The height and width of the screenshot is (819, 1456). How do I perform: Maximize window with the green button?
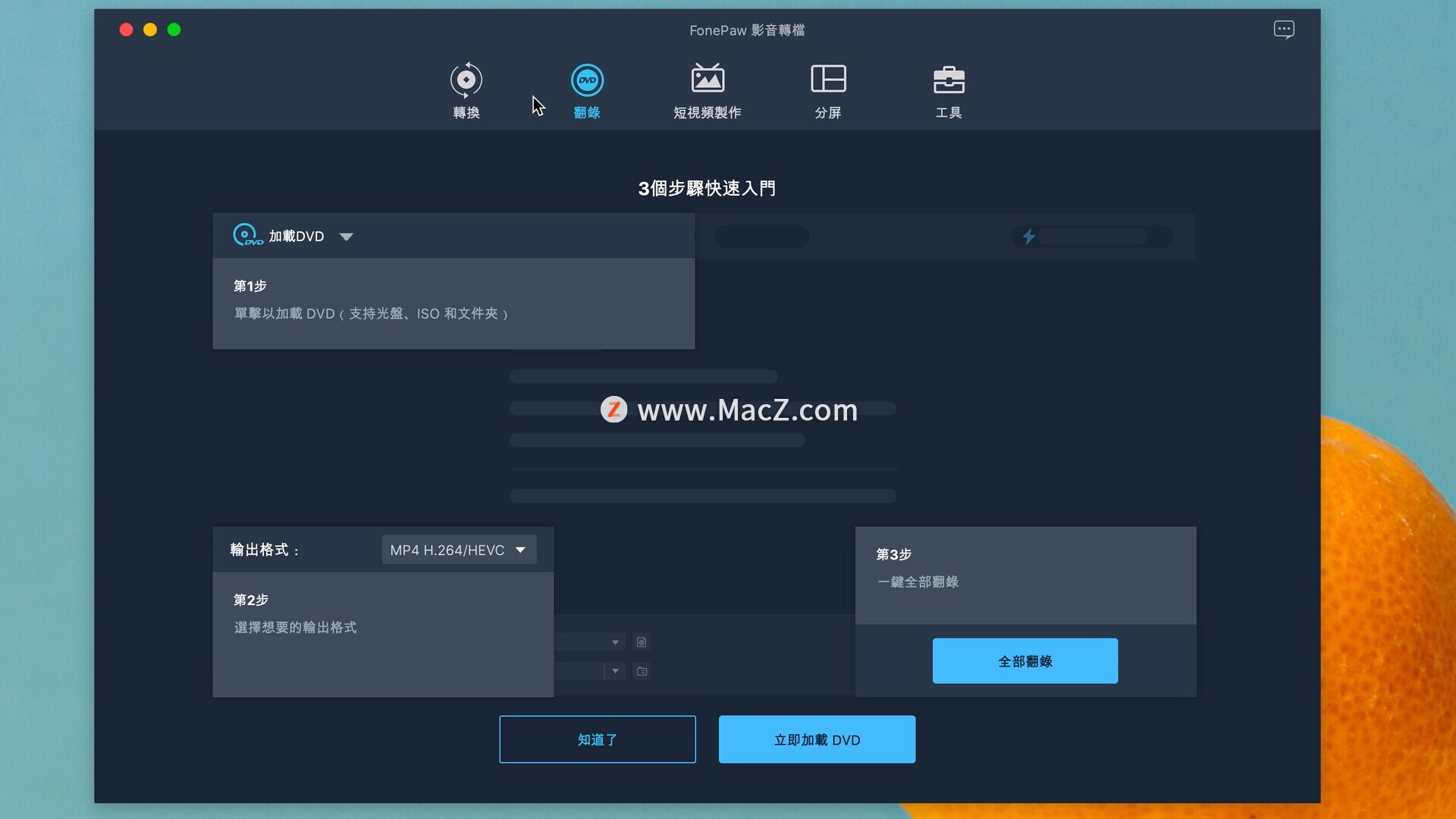click(x=174, y=30)
